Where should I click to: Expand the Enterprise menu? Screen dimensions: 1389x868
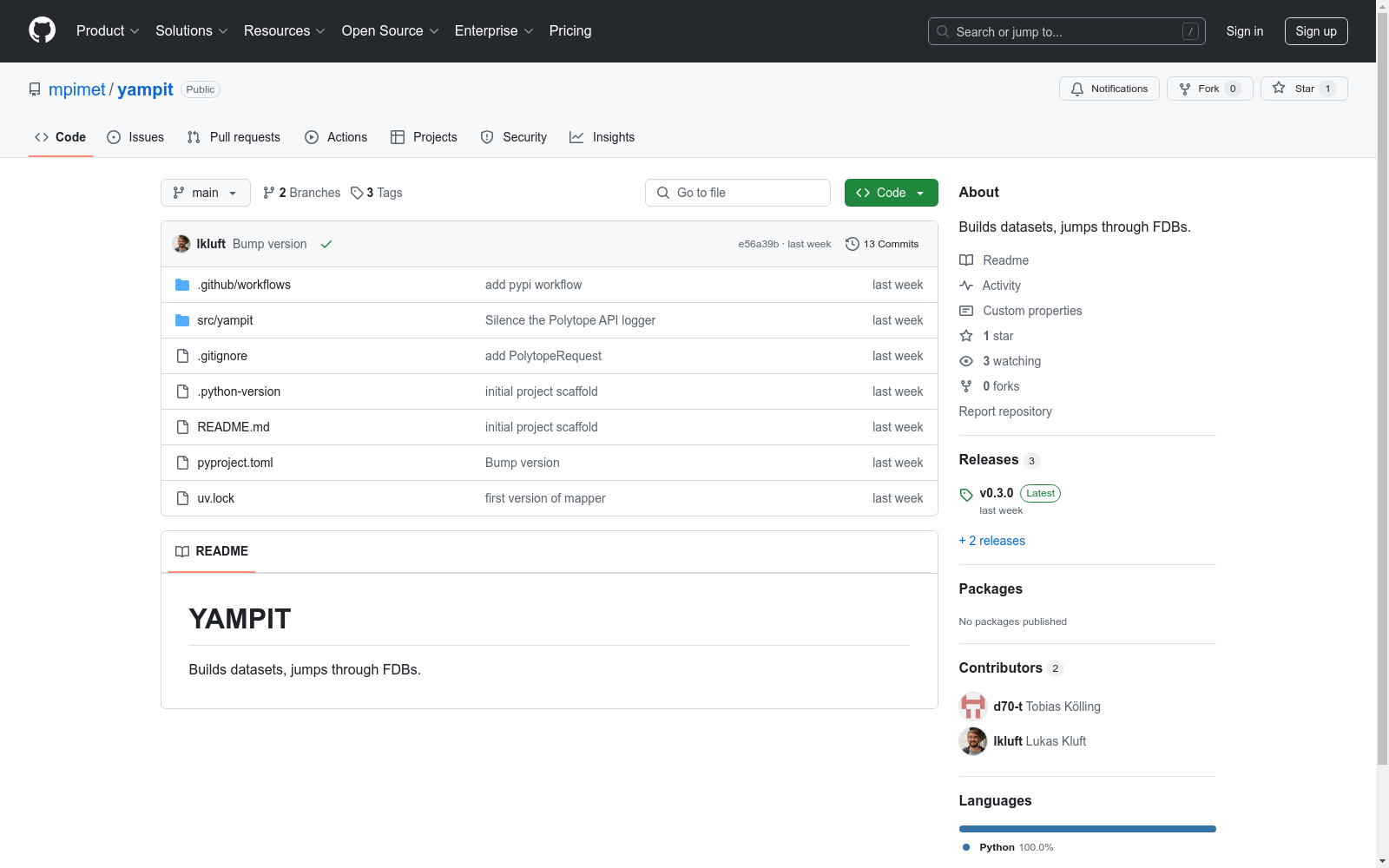pyautogui.click(x=494, y=30)
